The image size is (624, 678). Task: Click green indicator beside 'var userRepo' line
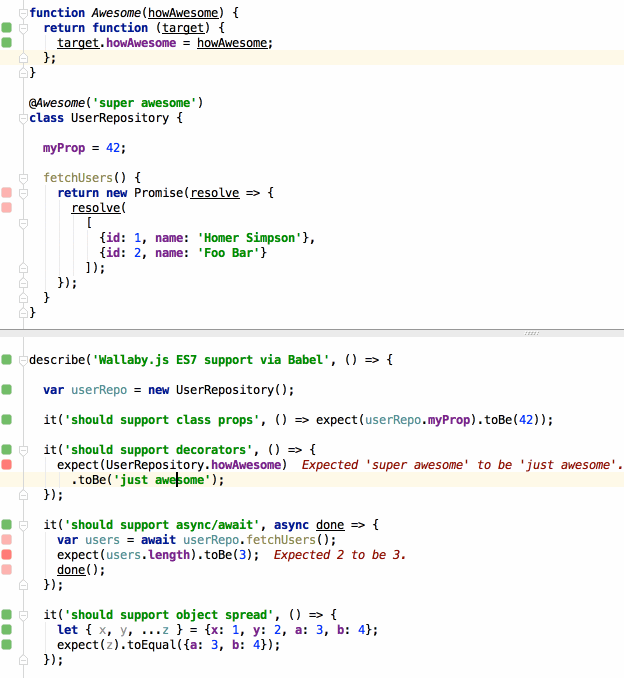pos(7,390)
